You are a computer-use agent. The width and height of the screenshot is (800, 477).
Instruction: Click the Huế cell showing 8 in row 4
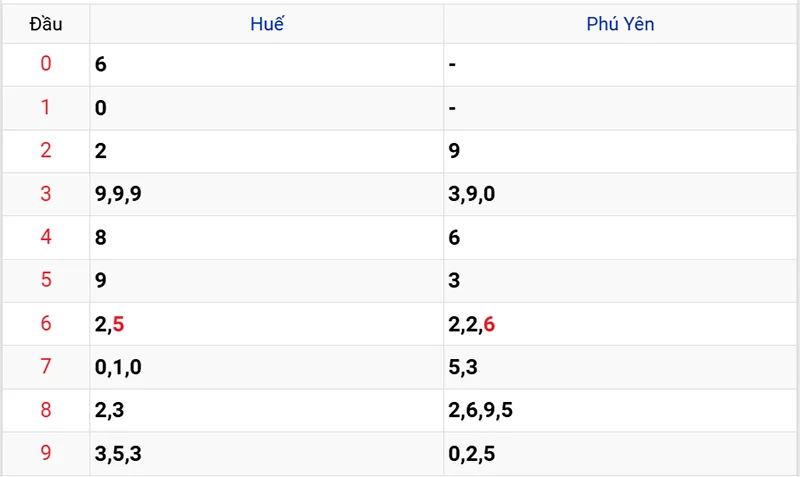tap(101, 238)
